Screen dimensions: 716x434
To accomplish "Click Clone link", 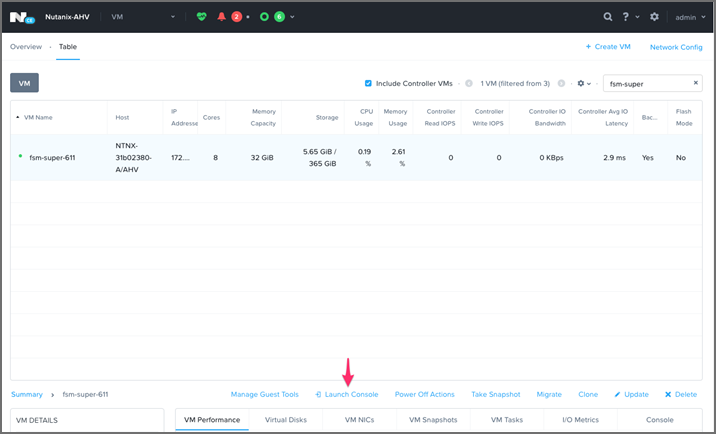I will [588, 394].
